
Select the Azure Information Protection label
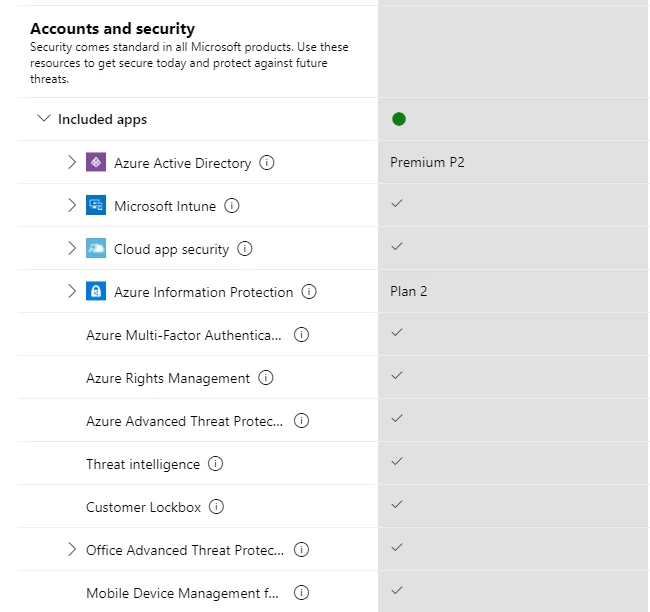204,292
